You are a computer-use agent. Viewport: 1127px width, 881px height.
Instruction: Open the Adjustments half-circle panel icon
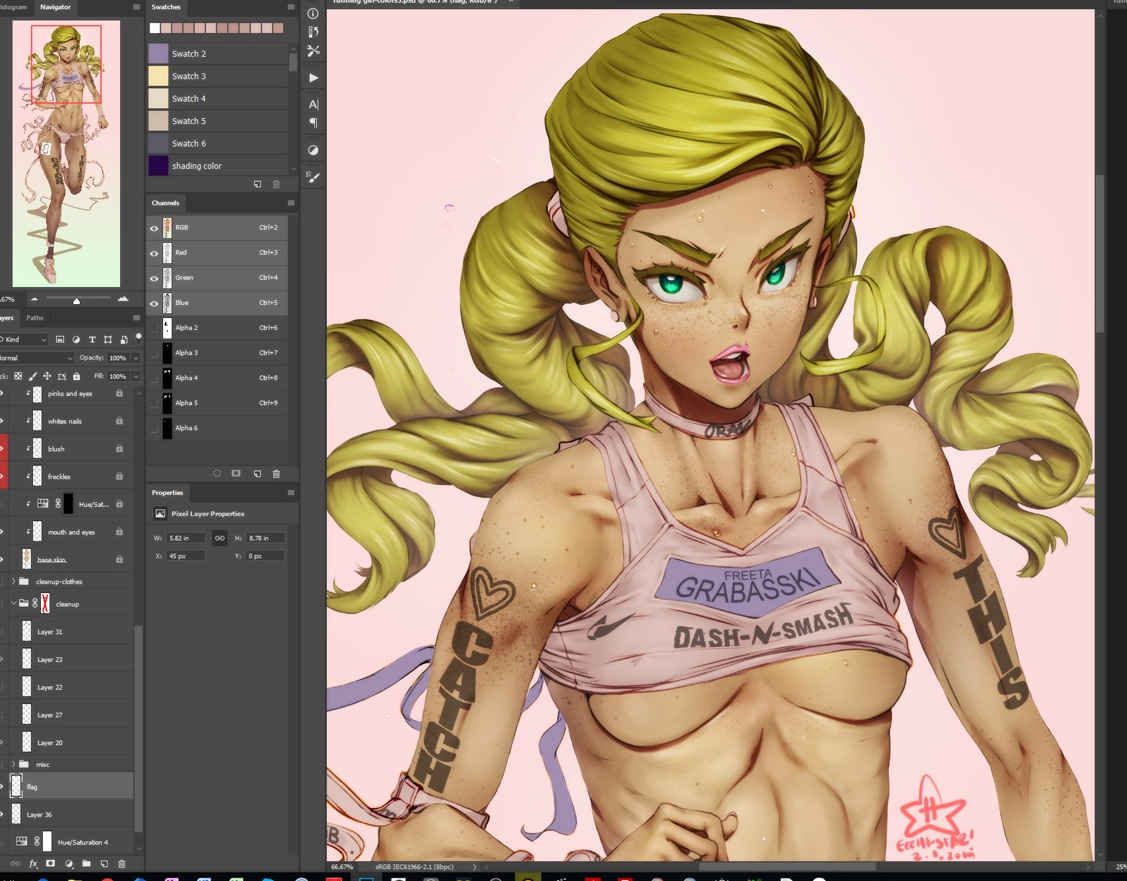(313, 150)
